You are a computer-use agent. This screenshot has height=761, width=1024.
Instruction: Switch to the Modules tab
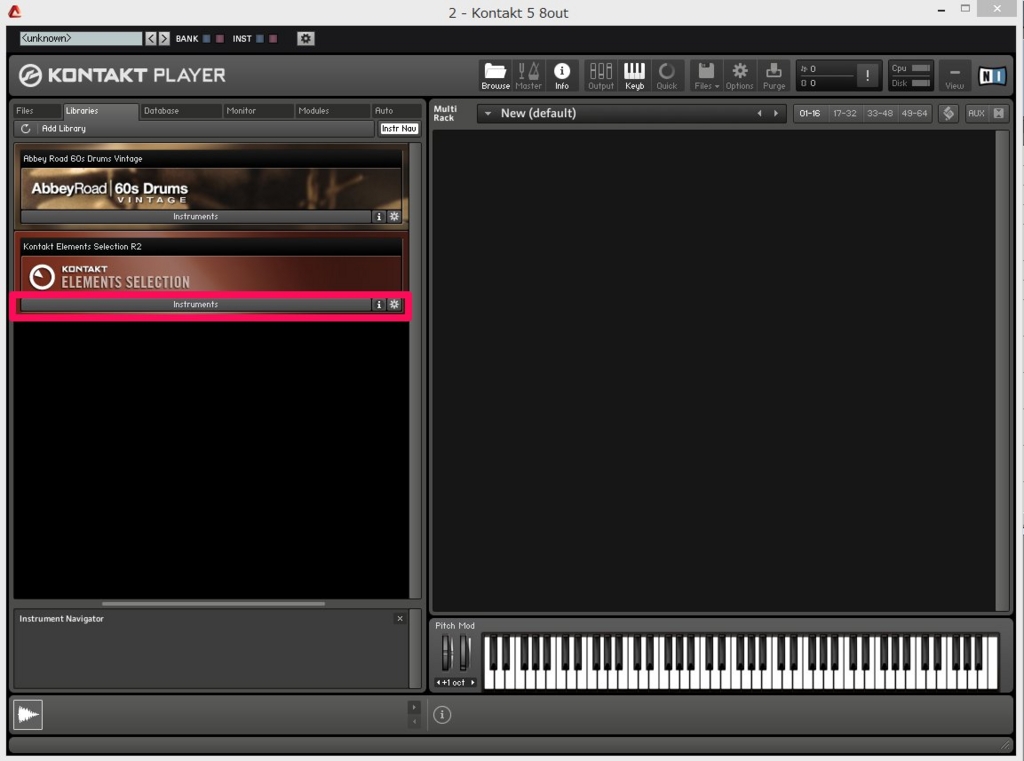point(332,110)
